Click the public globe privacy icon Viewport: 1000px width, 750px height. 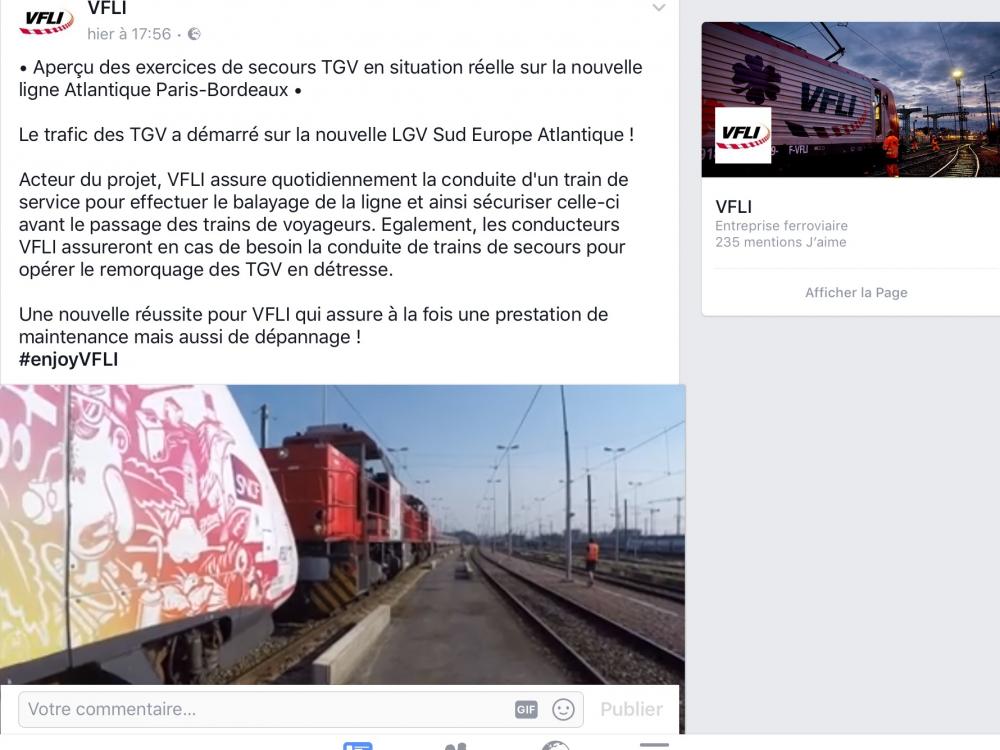[195, 34]
